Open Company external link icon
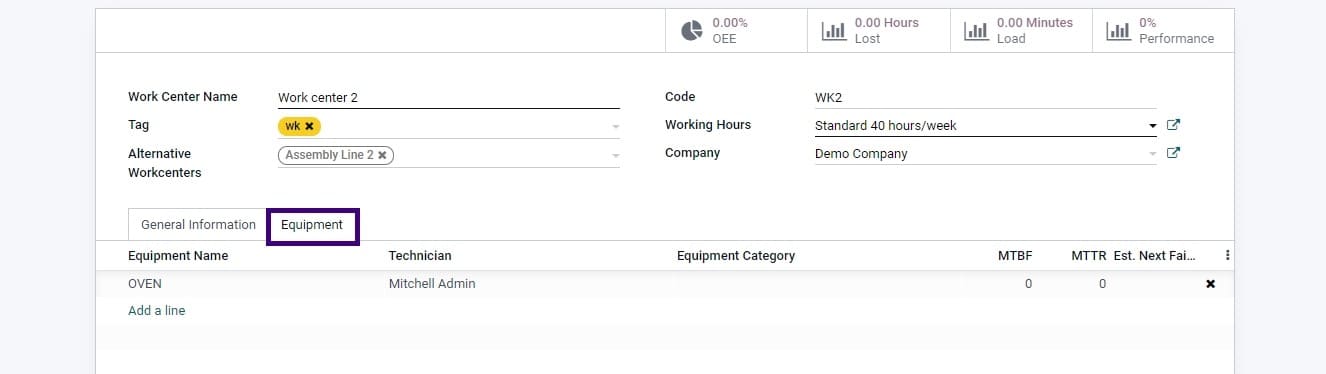Image resolution: width=1326 pixels, height=374 pixels. point(1174,153)
